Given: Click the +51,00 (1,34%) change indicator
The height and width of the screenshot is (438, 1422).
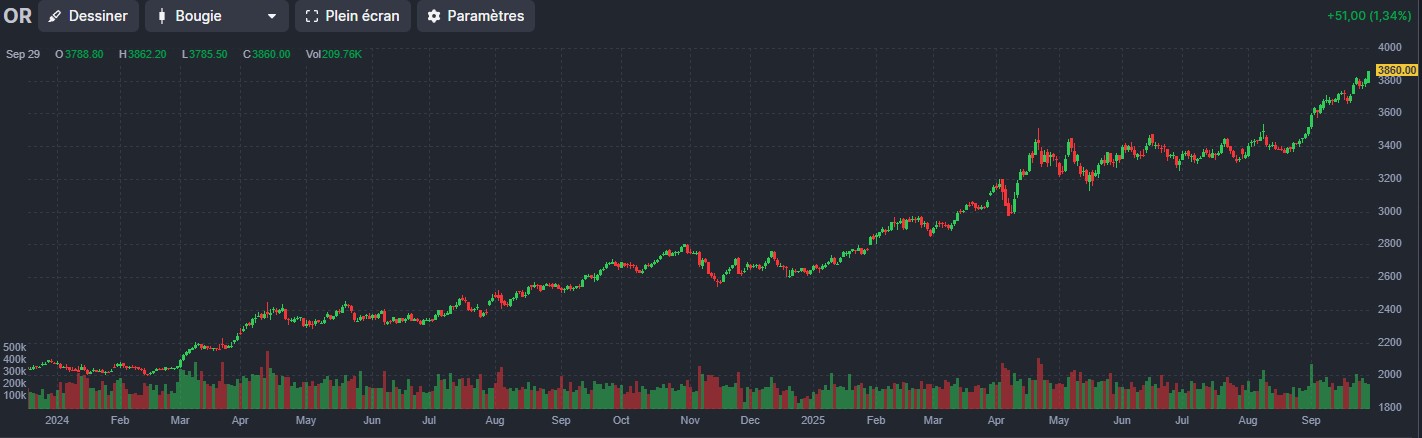Looking at the screenshot, I should pos(1371,16).
